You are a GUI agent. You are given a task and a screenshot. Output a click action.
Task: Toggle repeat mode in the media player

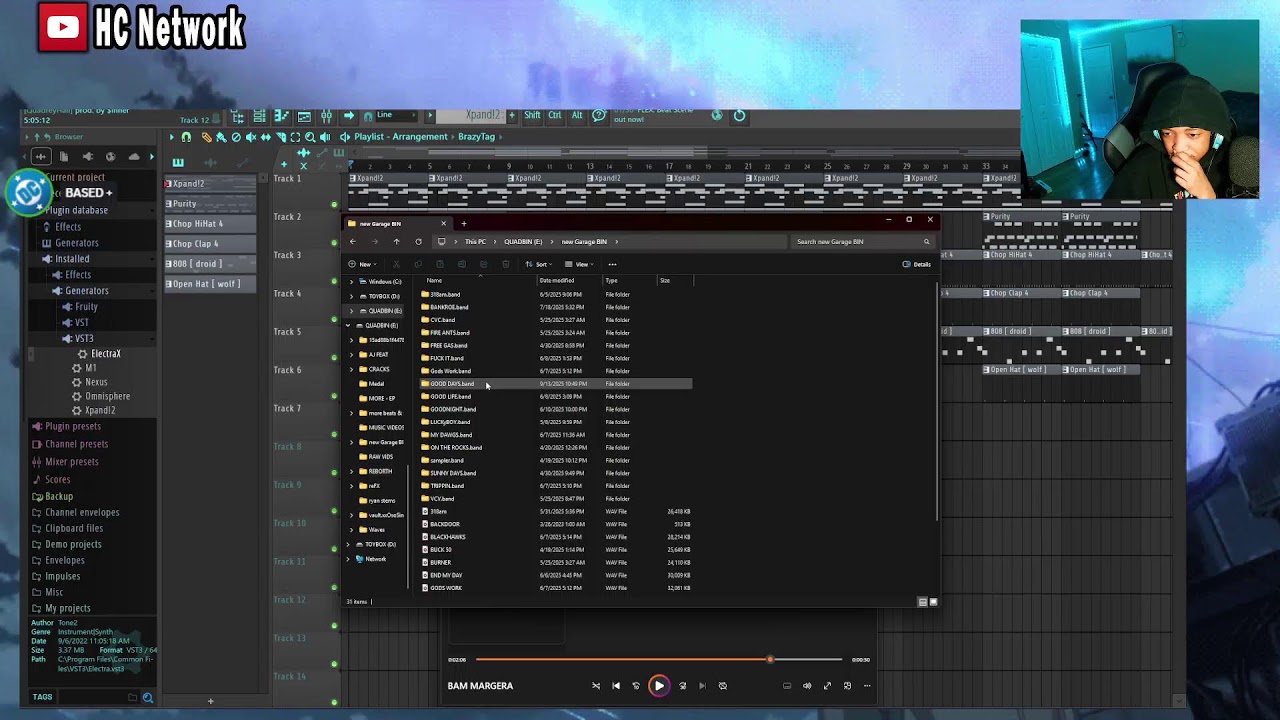click(x=723, y=686)
